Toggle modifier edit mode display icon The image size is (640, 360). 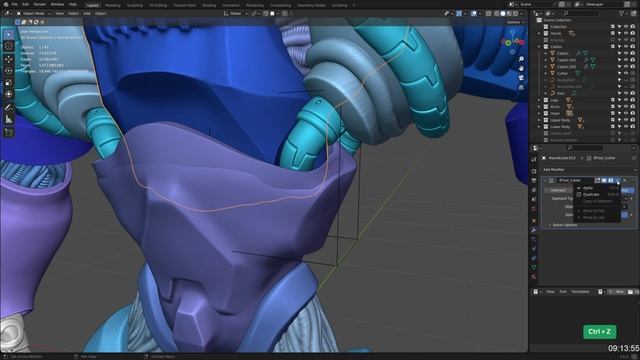tap(597, 180)
